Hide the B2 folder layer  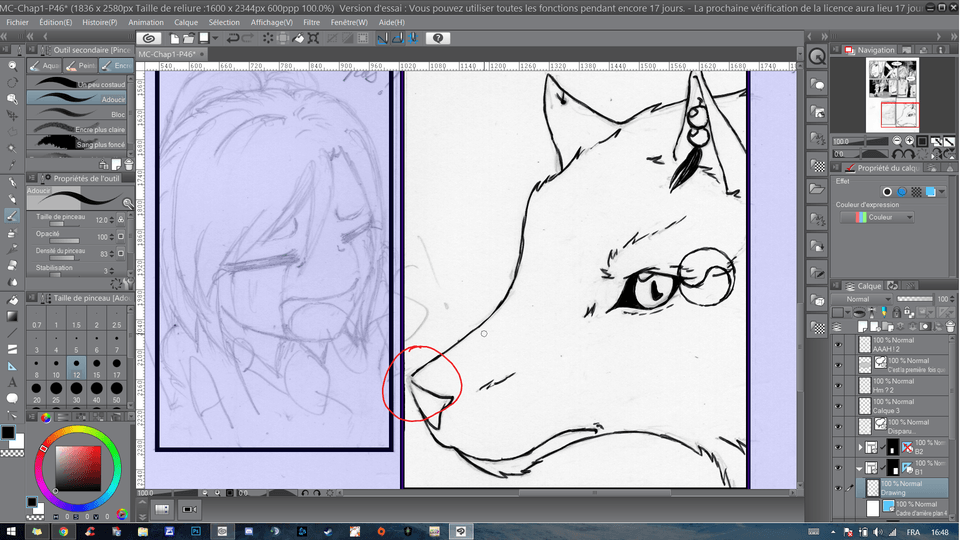pos(838,447)
